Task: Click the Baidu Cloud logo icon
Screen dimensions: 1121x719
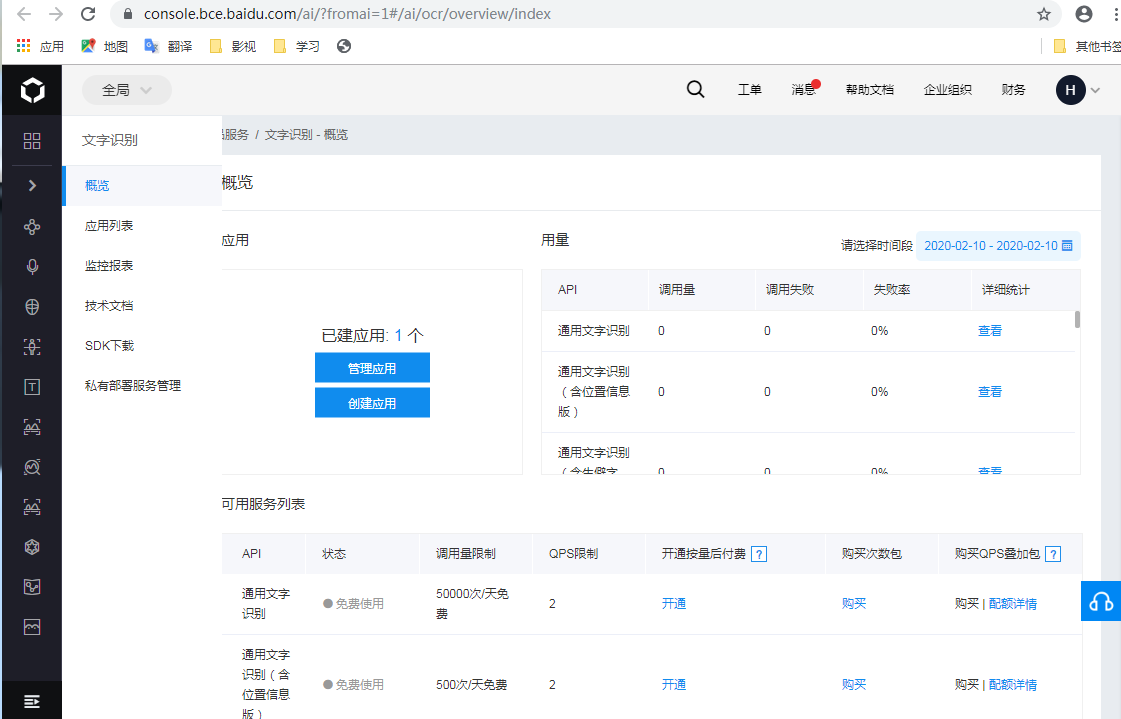Action: pos(32,91)
